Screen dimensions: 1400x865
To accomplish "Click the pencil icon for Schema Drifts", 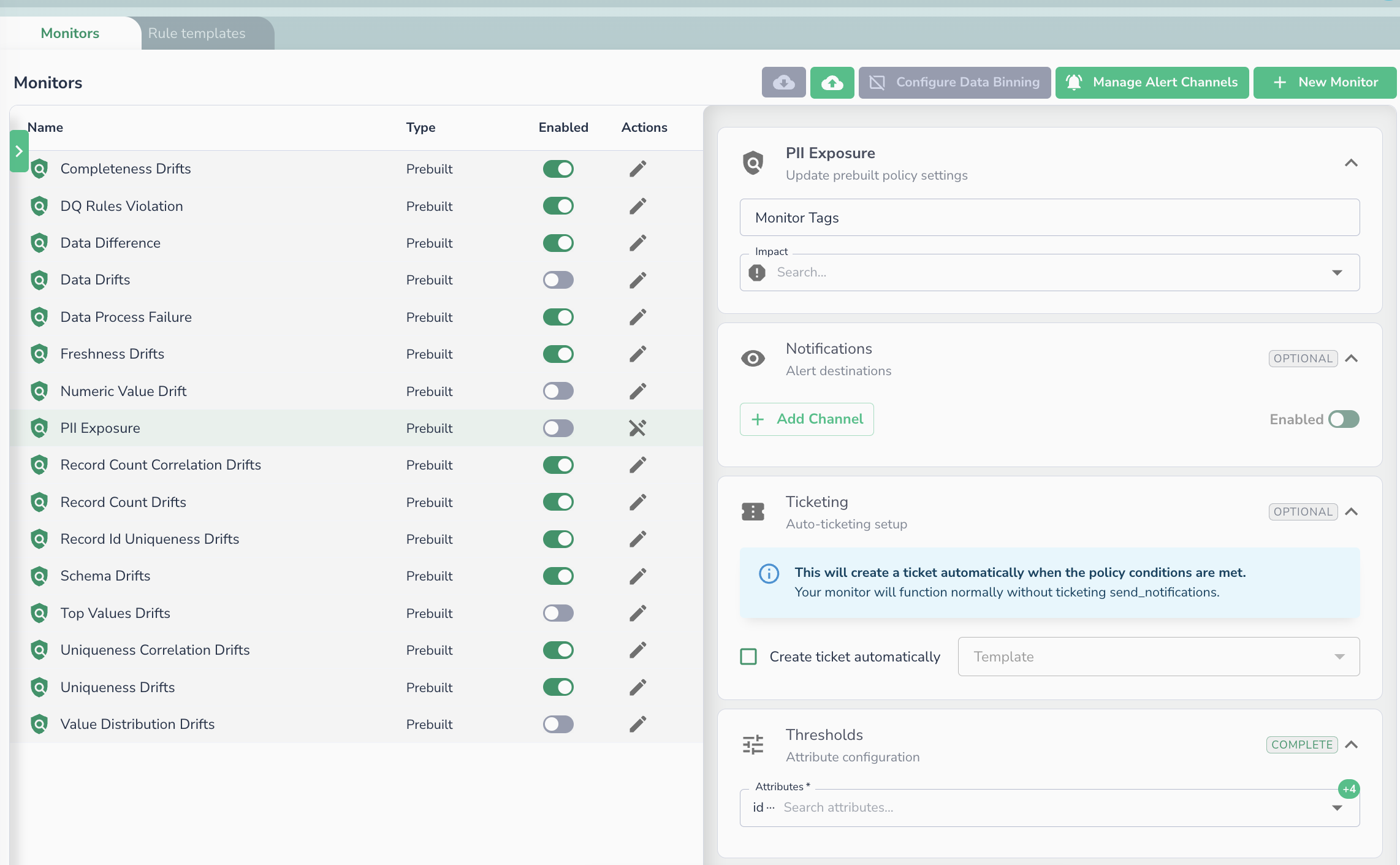I will coord(637,576).
